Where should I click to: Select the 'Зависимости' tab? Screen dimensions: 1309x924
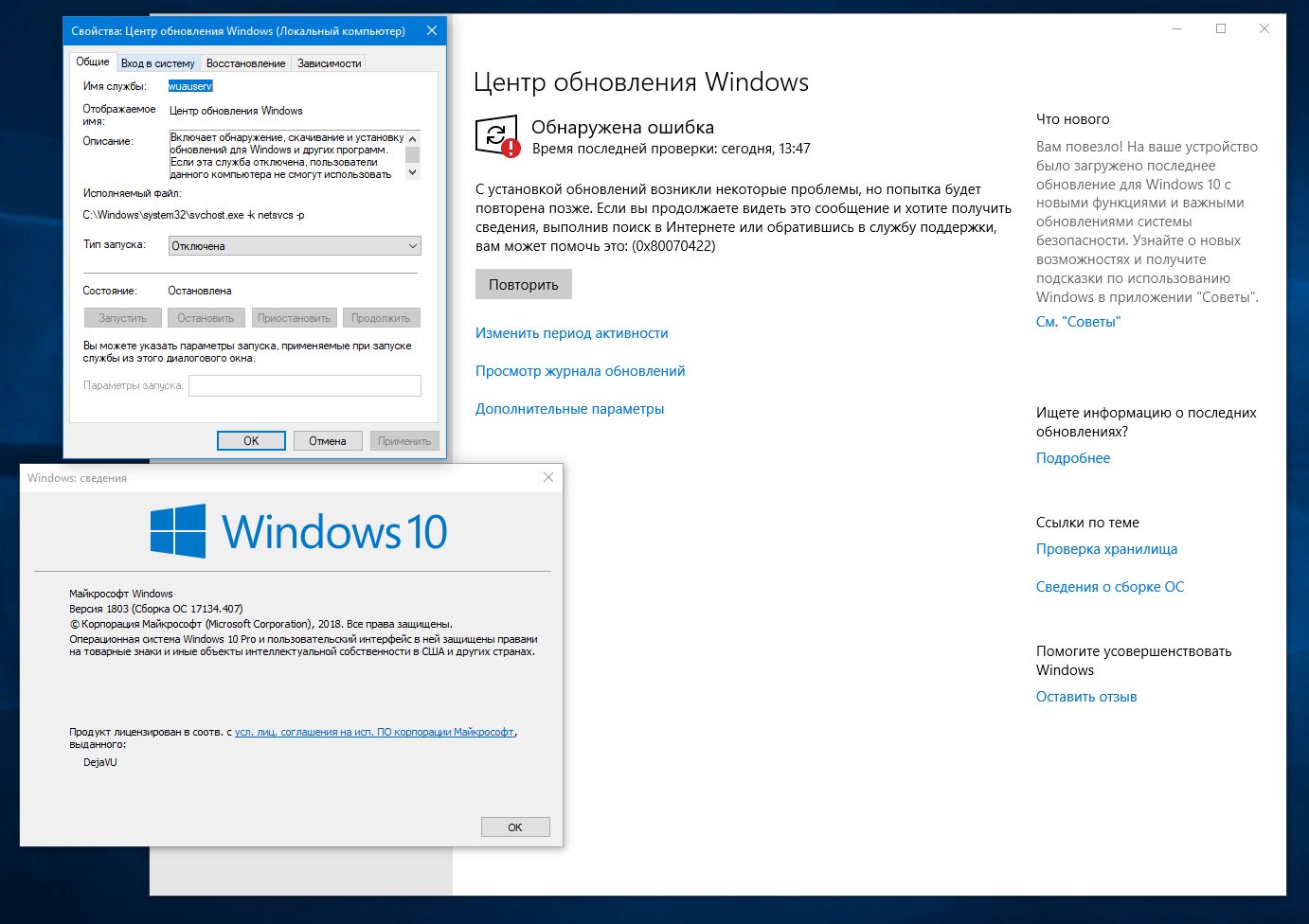(329, 63)
